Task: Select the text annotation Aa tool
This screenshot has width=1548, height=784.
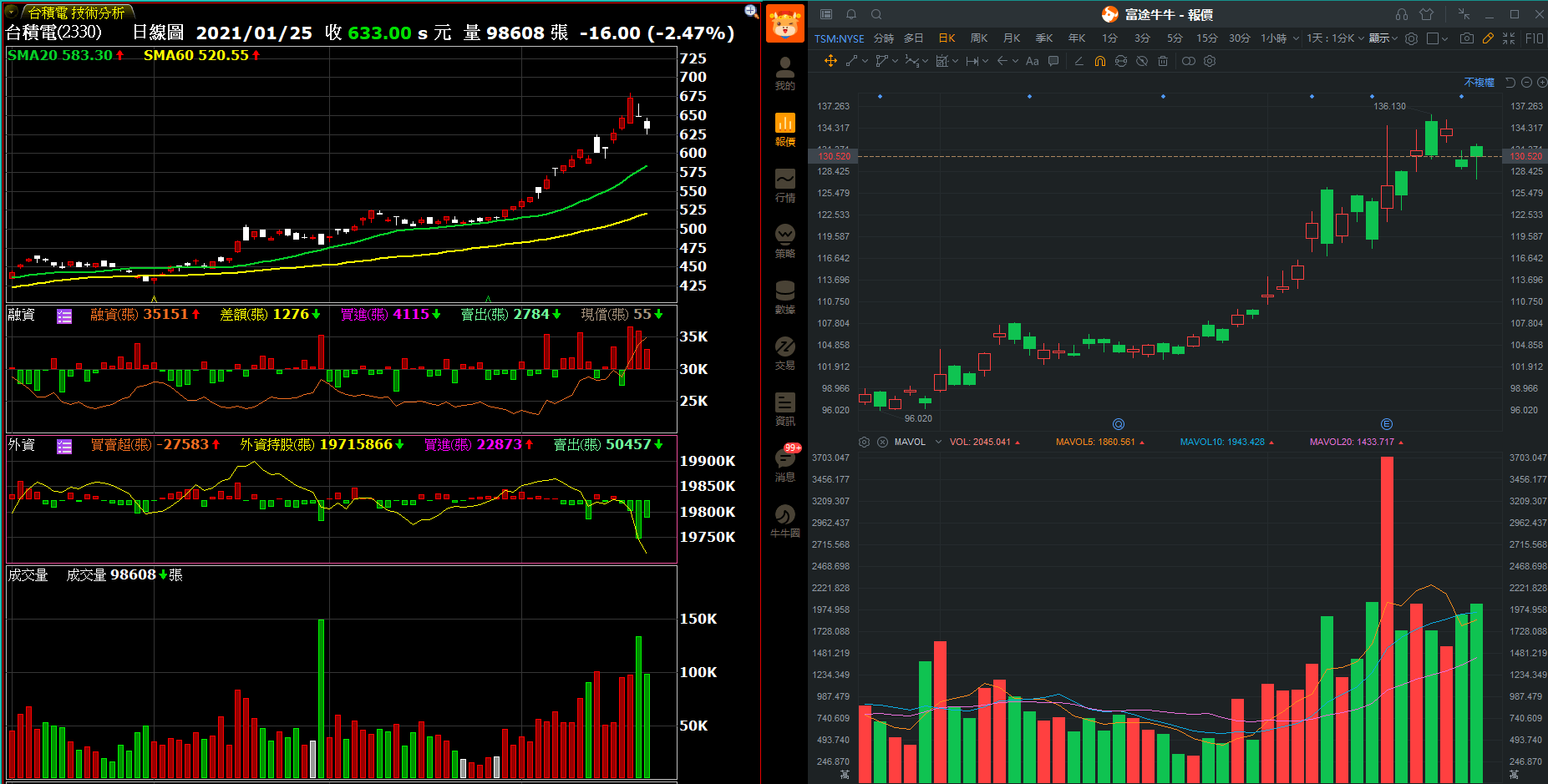Action: pos(1033,61)
